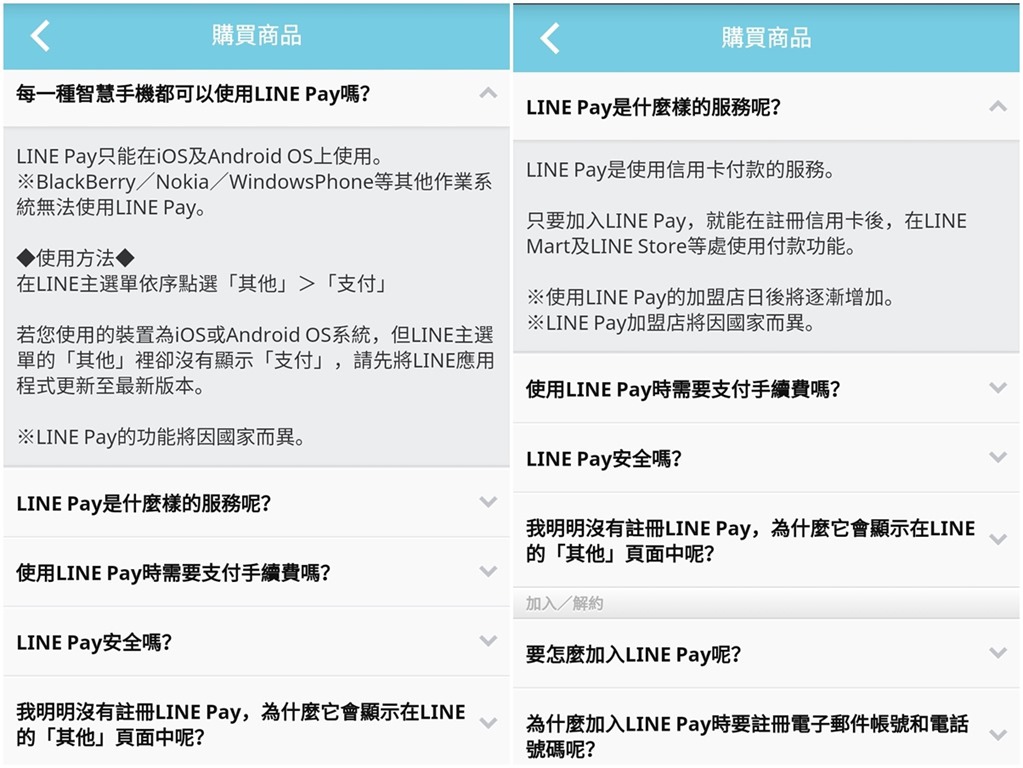Tap 要怎麼加入LINE Pay呢 question text
This screenshot has width=1023, height=768.
click(634, 654)
